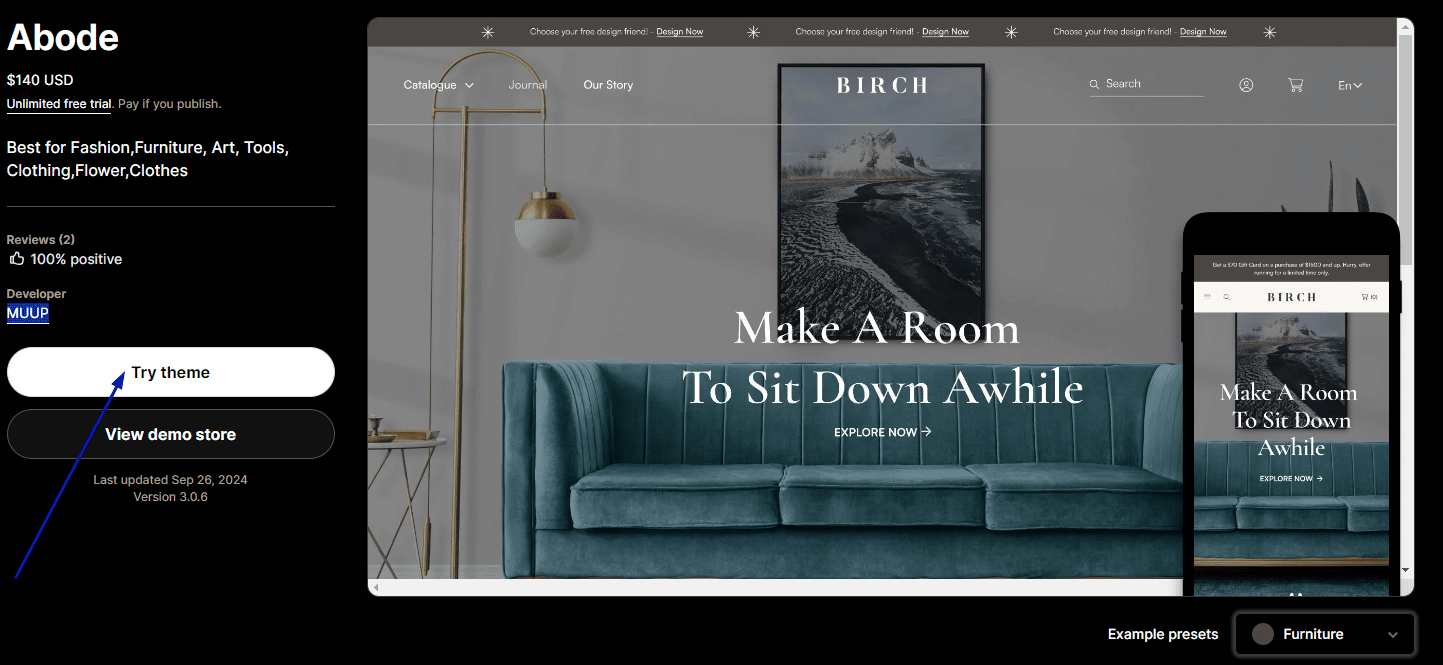Click EXPLORE NOW in mobile preview
This screenshot has width=1443, height=665.
pos(1291,479)
